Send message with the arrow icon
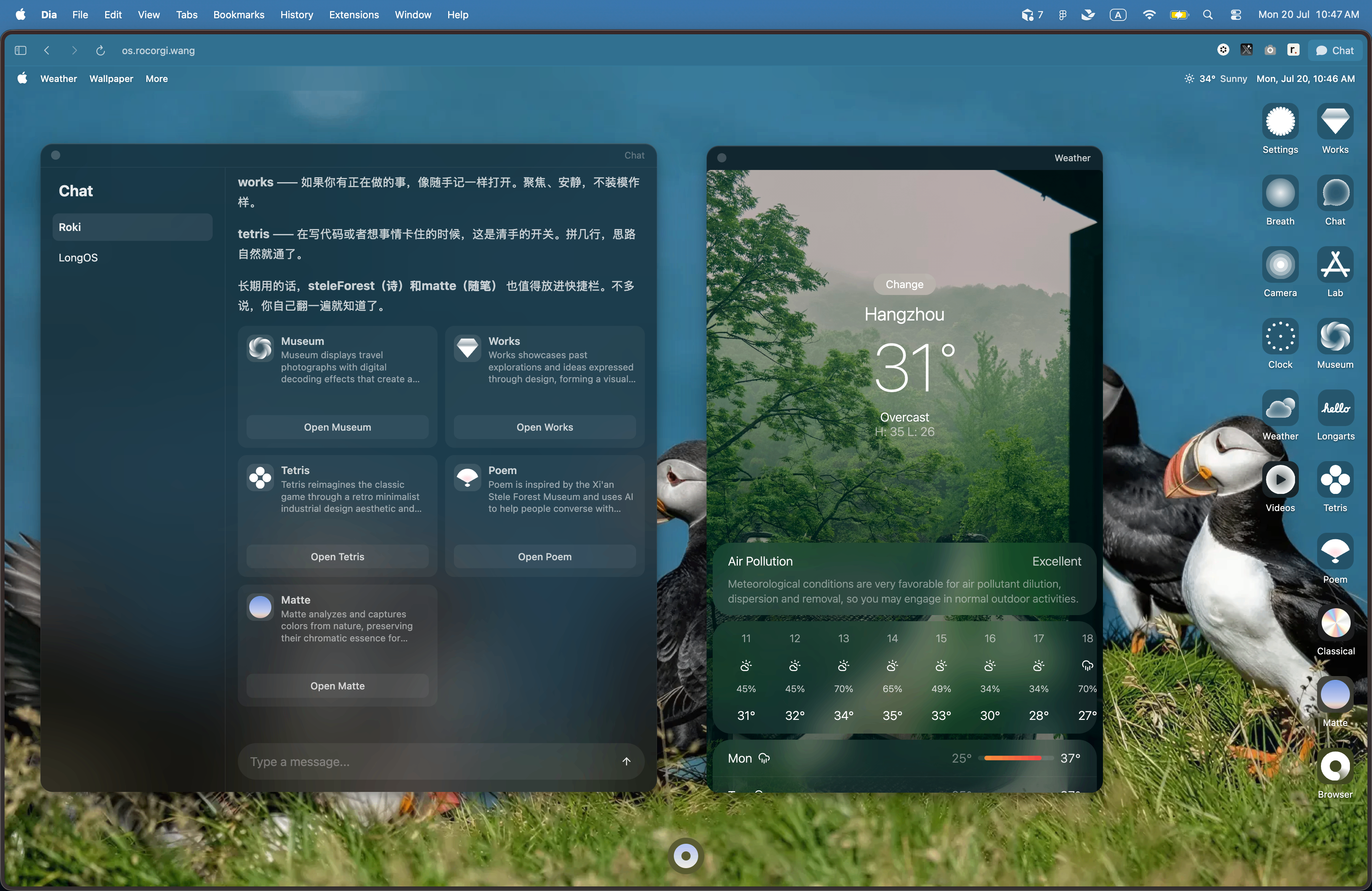This screenshot has height=891, width=1372. coord(626,761)
